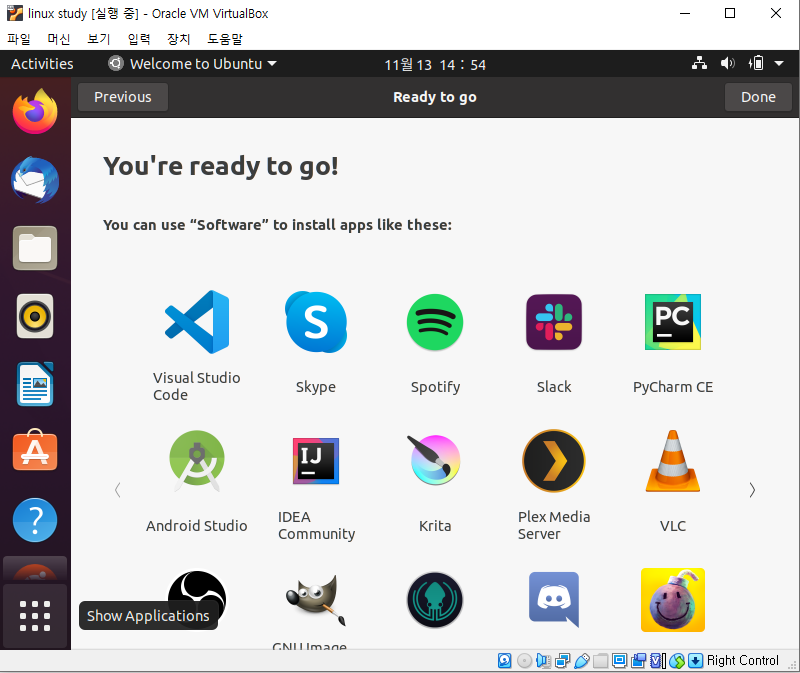Select the Discord app icon
The image size is (800, 673).
point(554,599)
